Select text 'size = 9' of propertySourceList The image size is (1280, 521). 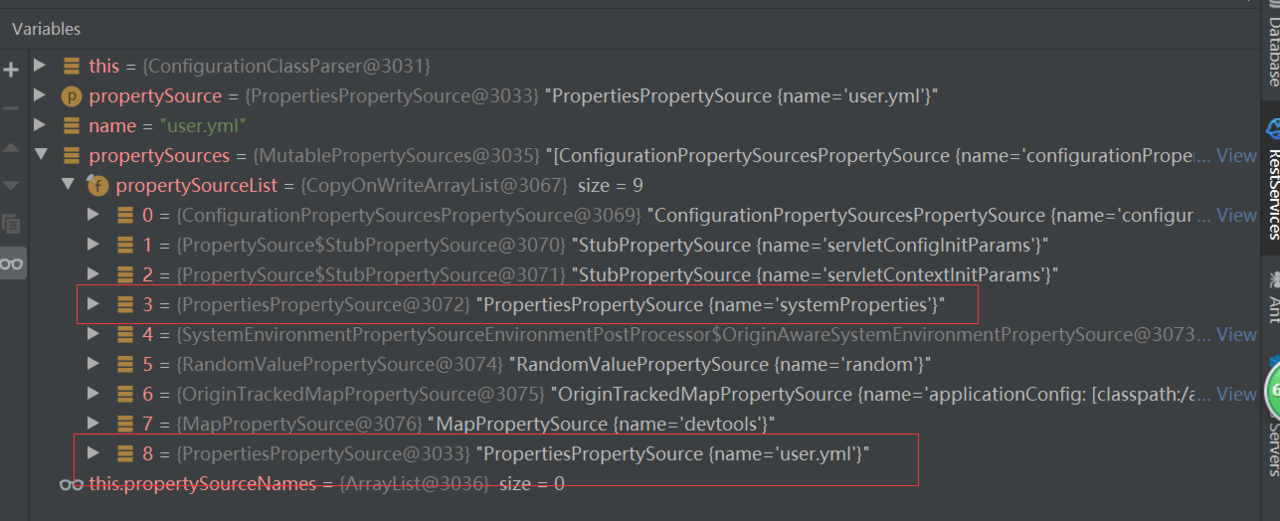pos(608,186)
